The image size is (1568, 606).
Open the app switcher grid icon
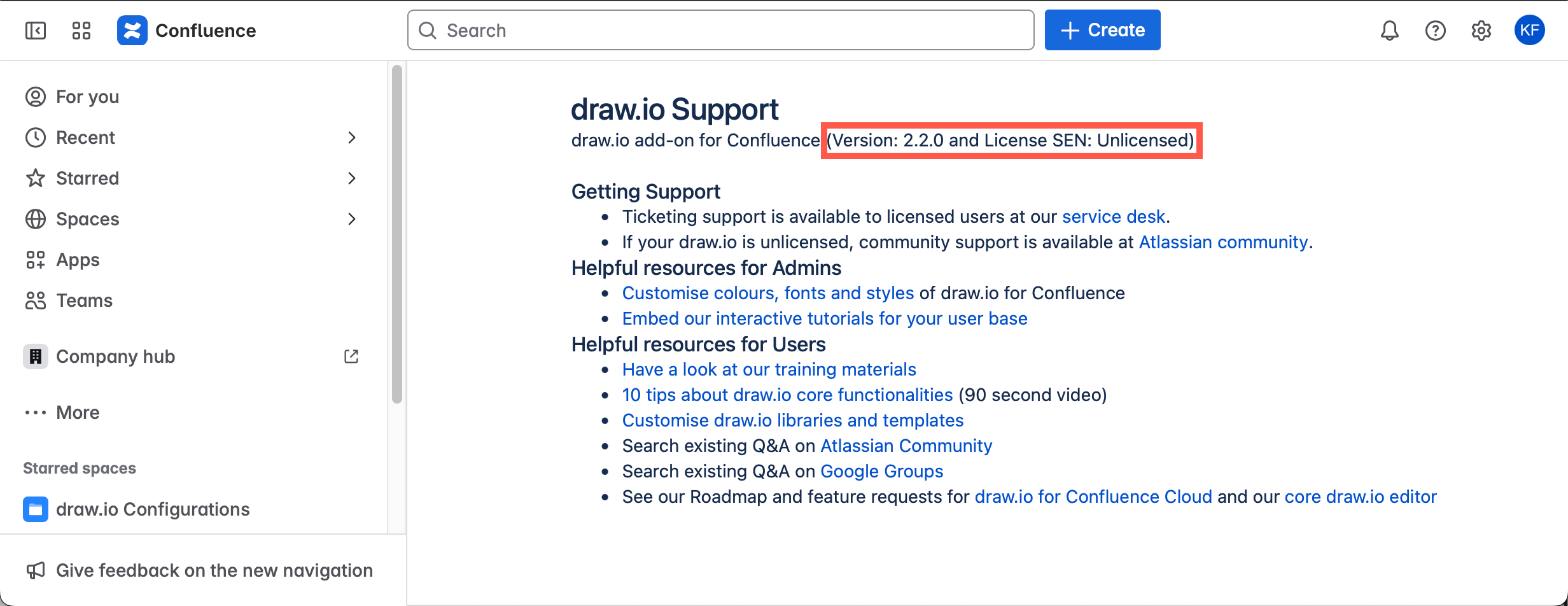click(81, 30)
